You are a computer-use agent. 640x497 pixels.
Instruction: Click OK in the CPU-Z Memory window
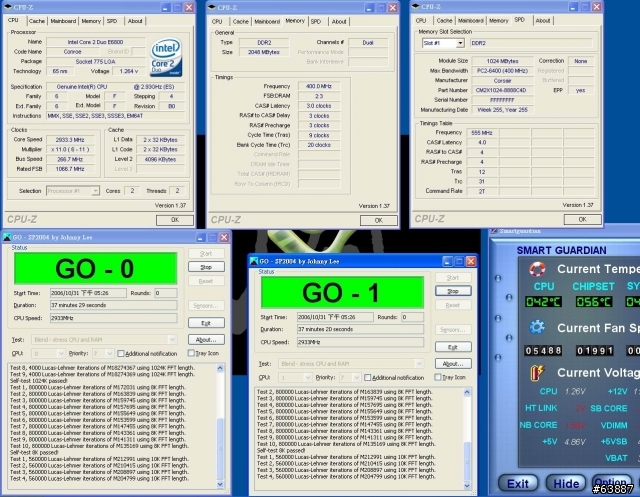[378, 220]
